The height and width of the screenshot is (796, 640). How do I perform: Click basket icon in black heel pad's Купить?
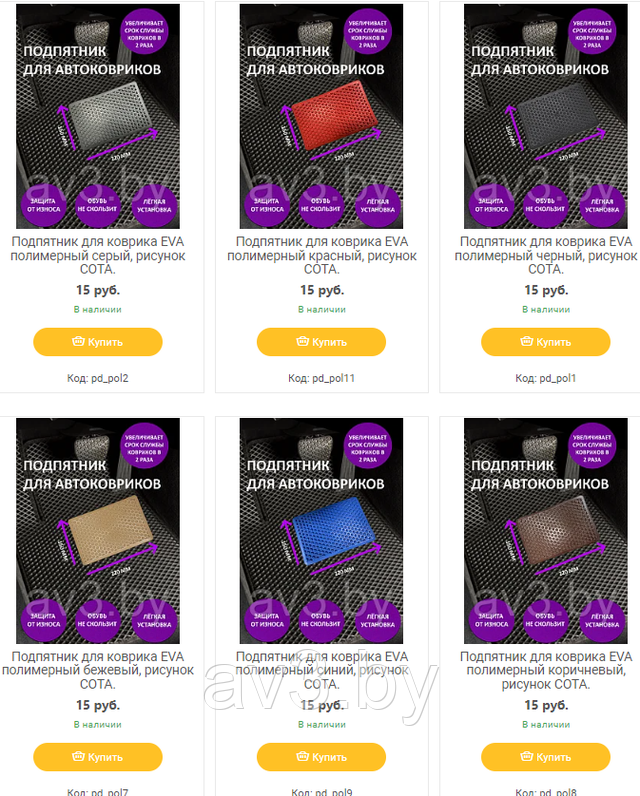pyautogui.click(x=527, y=341)
